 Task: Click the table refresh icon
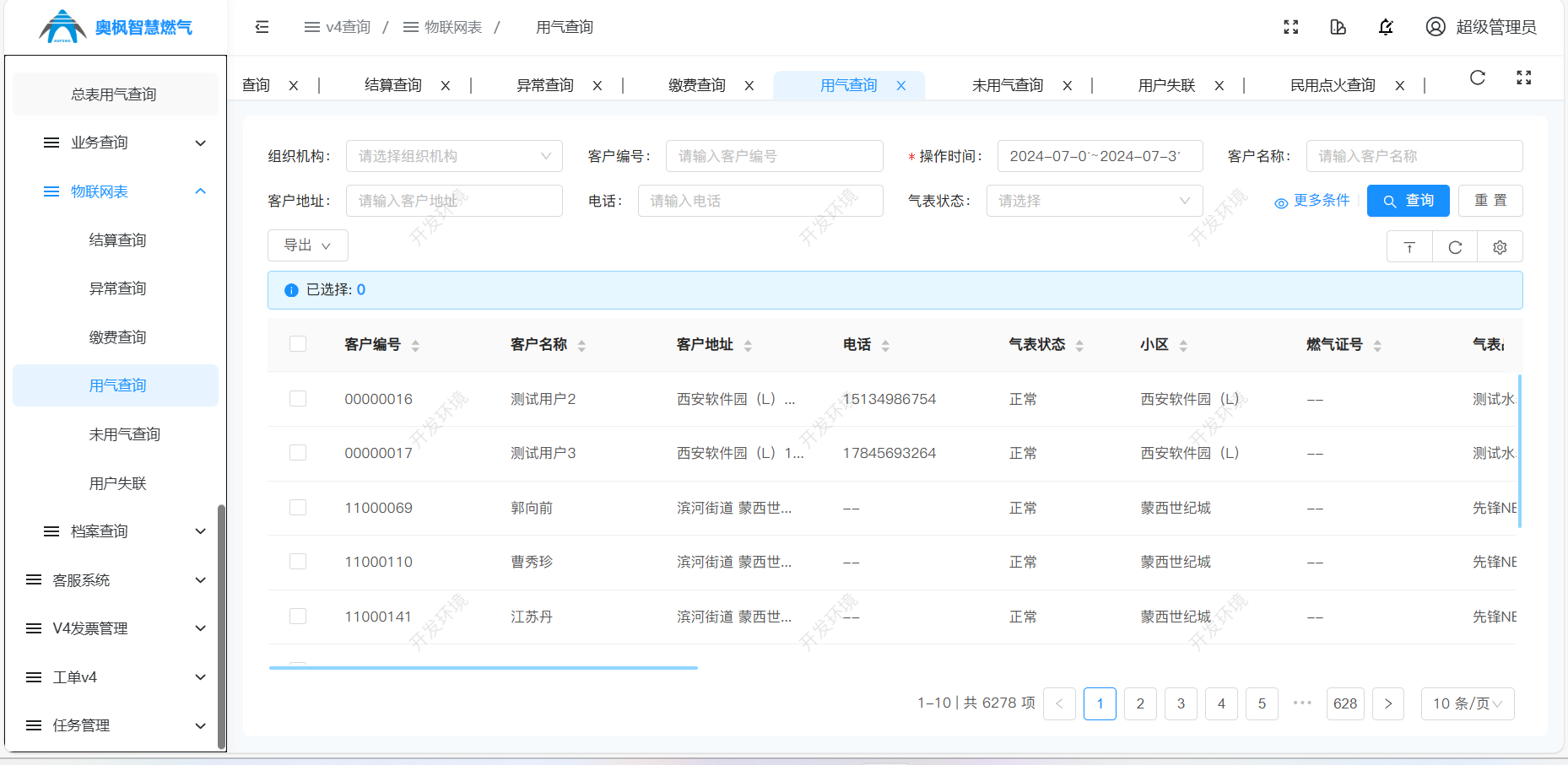coord(1455,247)
